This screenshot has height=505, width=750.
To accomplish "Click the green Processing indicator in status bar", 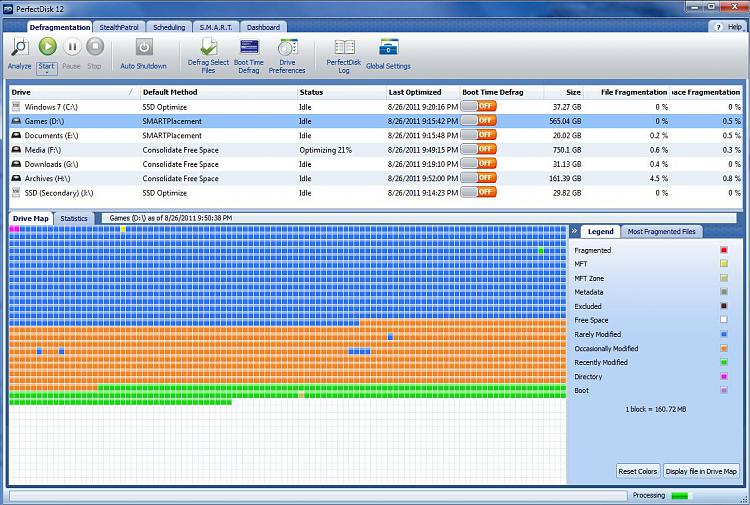I will [x=679, y=496].
